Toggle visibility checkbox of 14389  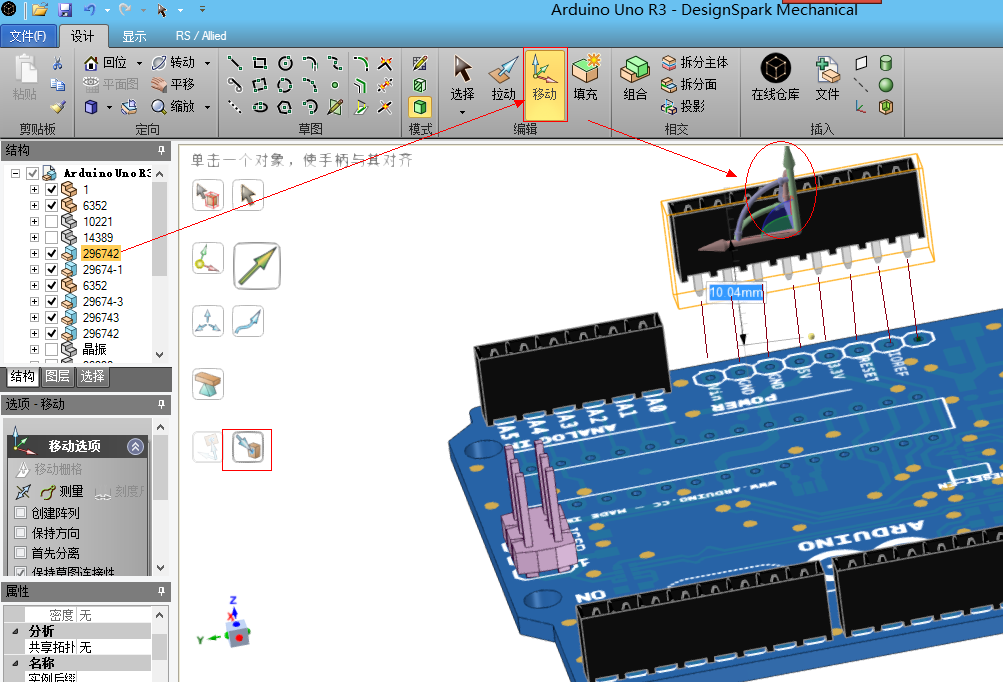[x=52, y=237]
